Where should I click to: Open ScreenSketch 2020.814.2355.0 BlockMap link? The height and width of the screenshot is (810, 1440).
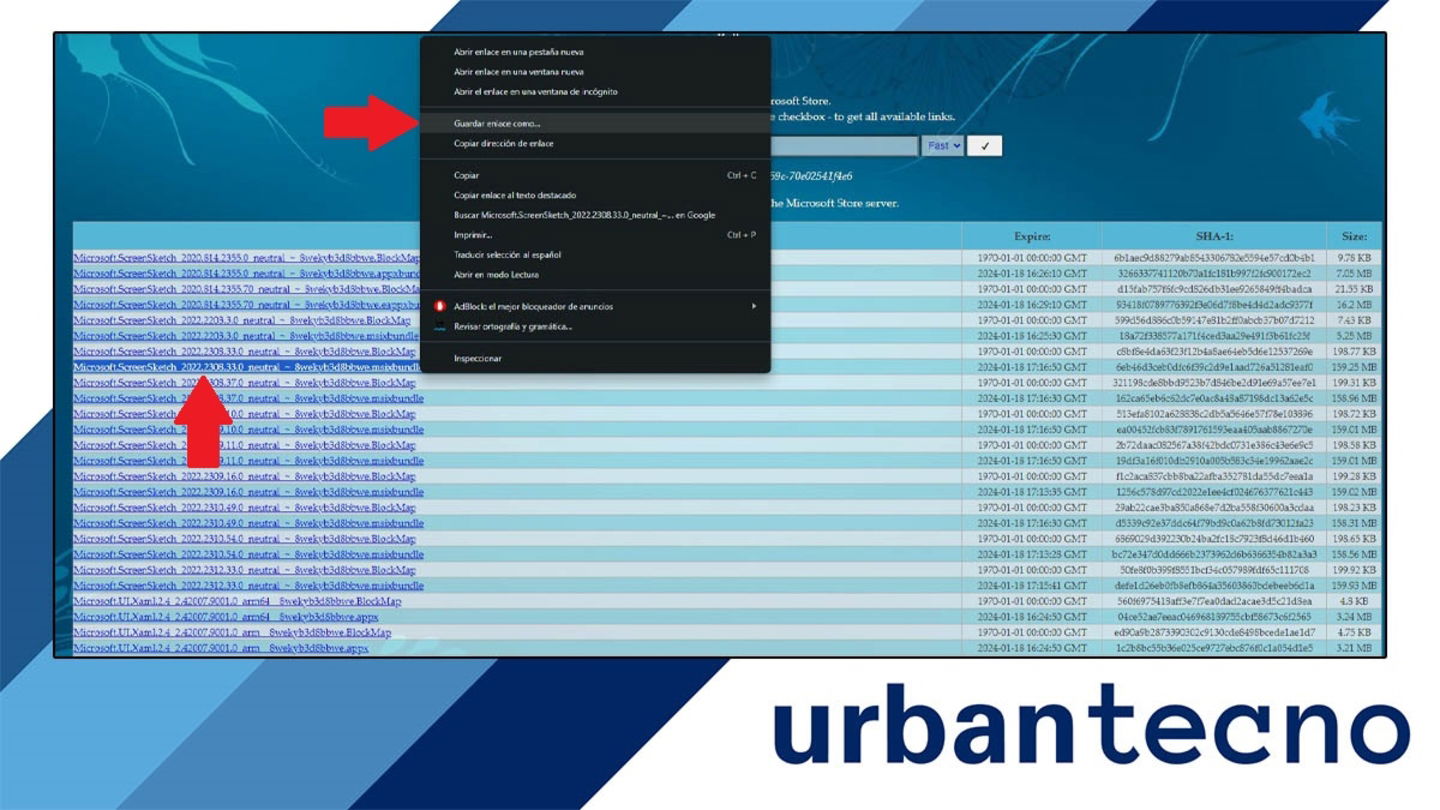pyautogui.click(x=246, y=258)
